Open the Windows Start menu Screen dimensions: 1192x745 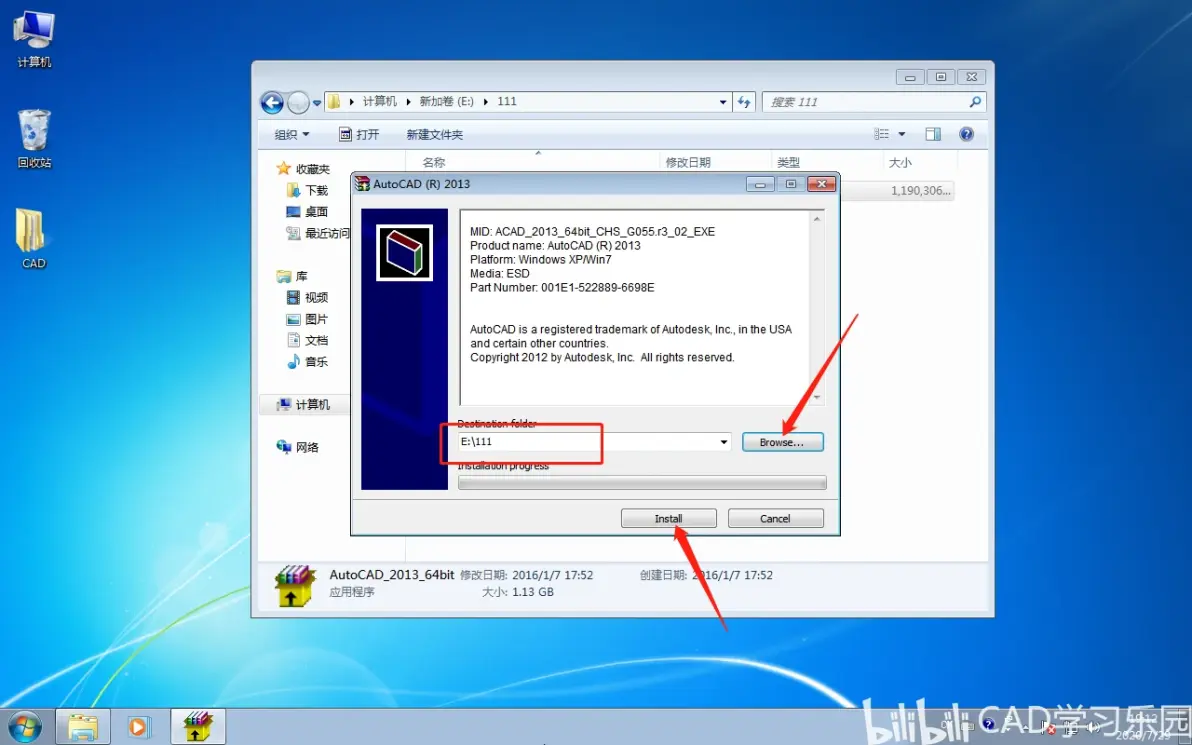(x=24, y=727)
